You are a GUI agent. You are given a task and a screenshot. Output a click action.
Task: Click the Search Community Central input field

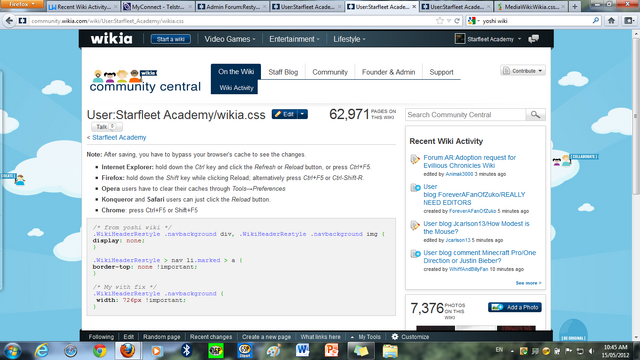click(x=466, y=115)
